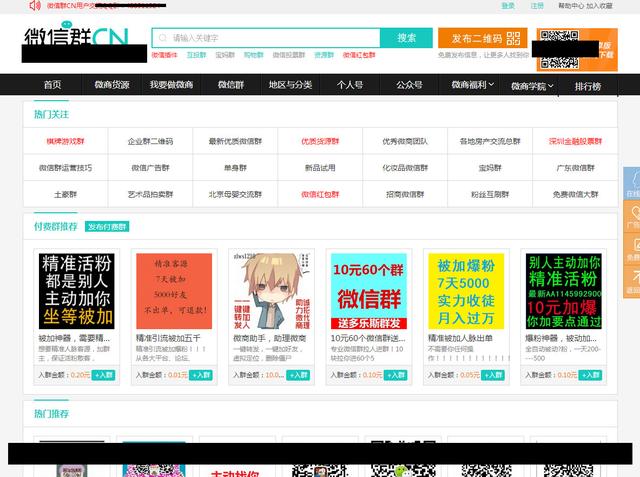Click the 微信插件 tag under search
Screen dimensions: 640x477
(164, 55)
